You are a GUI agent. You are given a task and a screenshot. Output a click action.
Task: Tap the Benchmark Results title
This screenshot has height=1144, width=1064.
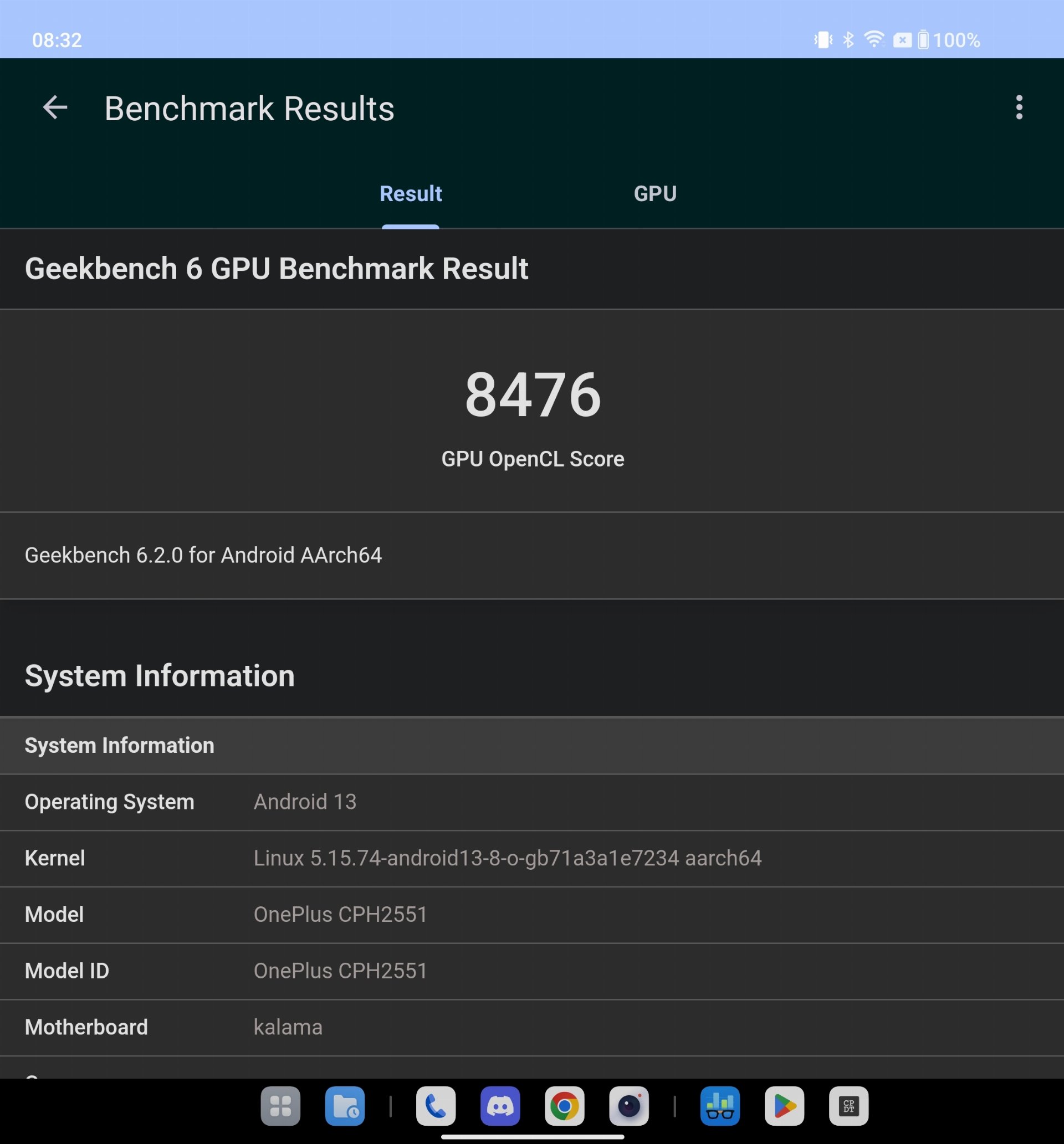click(x=249, y=109)
